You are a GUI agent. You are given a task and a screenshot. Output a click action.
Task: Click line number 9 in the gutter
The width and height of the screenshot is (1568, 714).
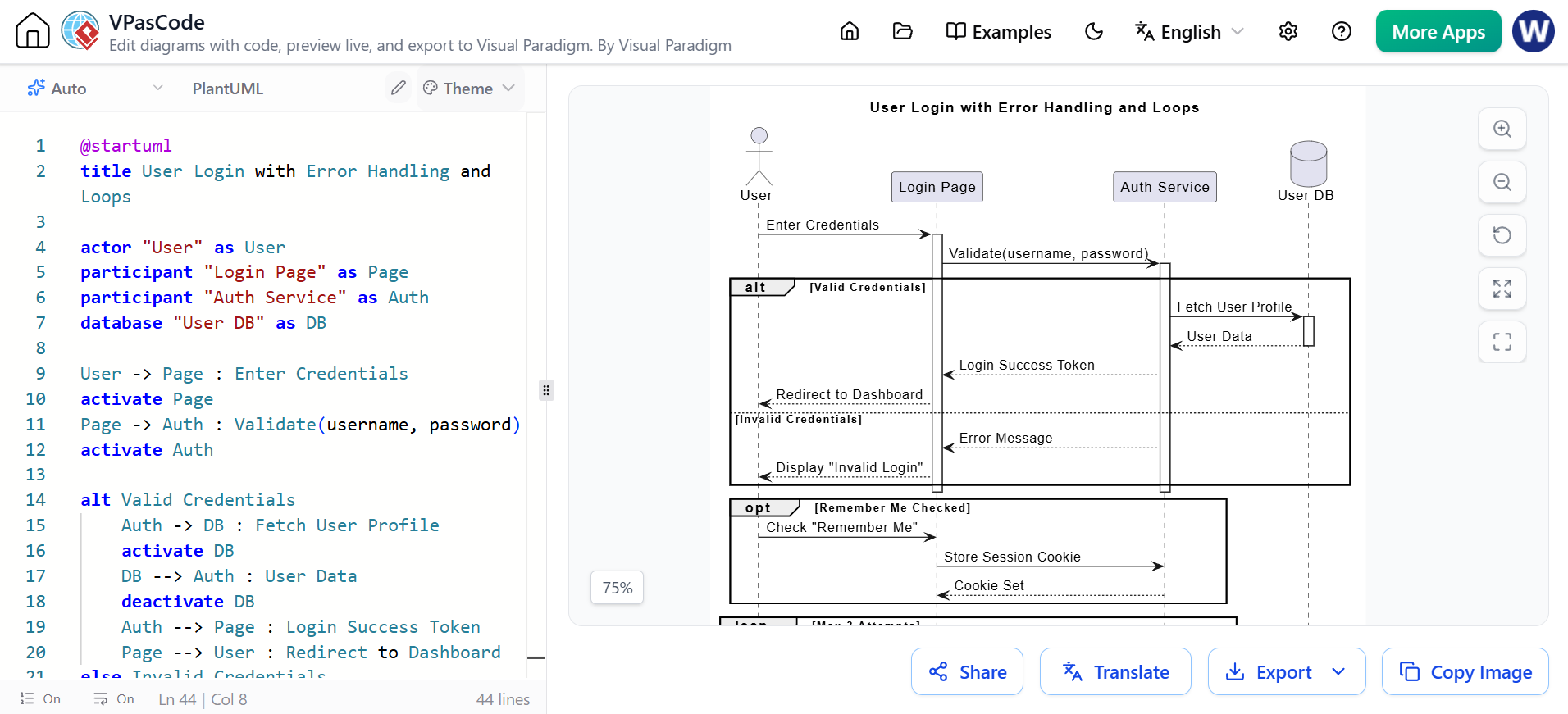(x=40, y=374)
